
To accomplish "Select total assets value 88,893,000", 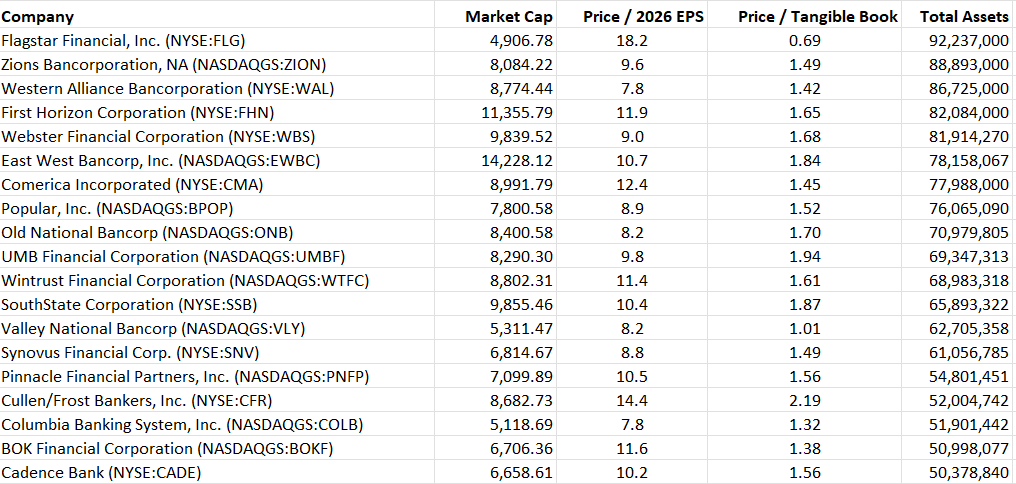I will pos(969,65).
